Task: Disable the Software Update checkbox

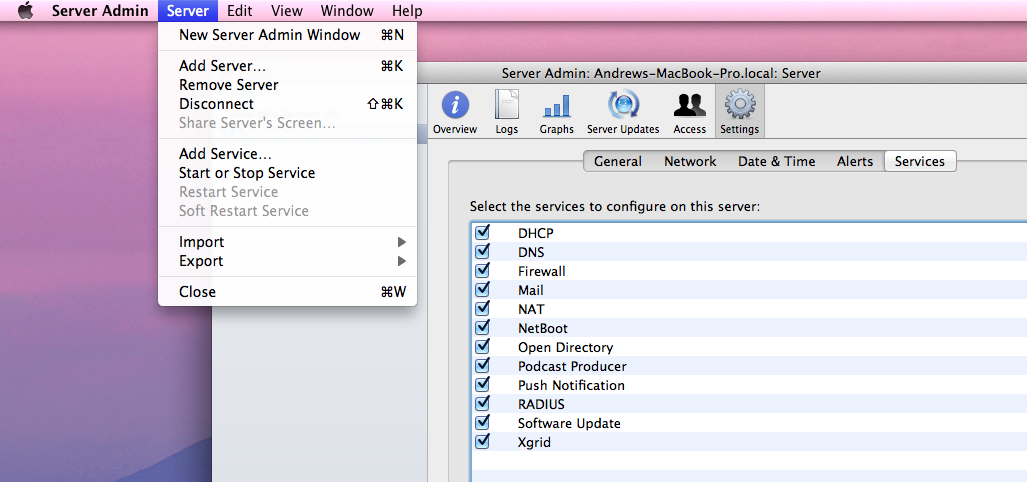Action: click(483, 422)
